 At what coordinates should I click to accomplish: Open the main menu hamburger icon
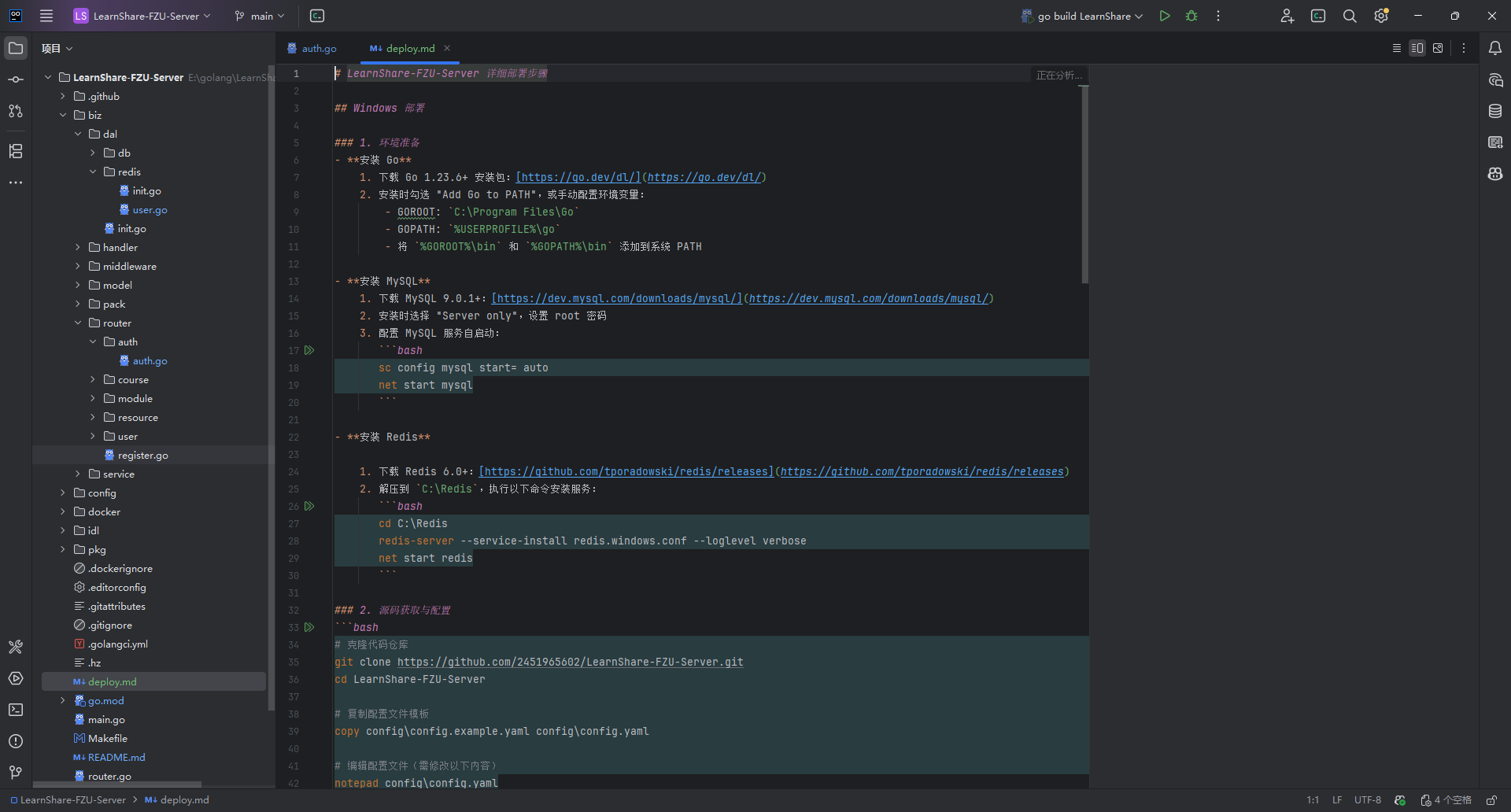(46, 16)
